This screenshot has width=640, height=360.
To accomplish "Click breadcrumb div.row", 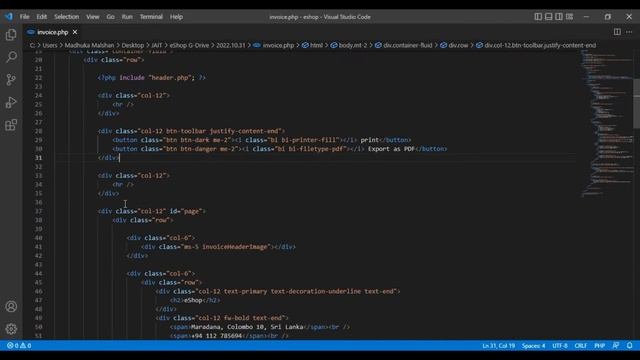I will [x=454, y=45].
